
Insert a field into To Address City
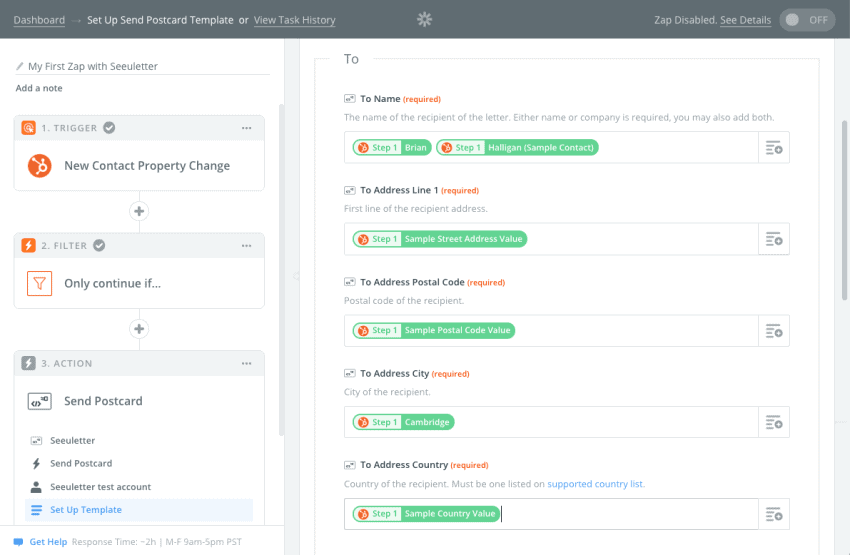(774, 422)
